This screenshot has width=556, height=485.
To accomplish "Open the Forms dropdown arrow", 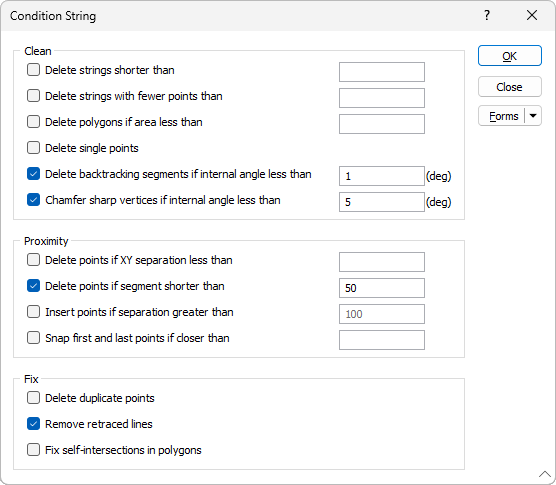I will [x=533, y=116].
